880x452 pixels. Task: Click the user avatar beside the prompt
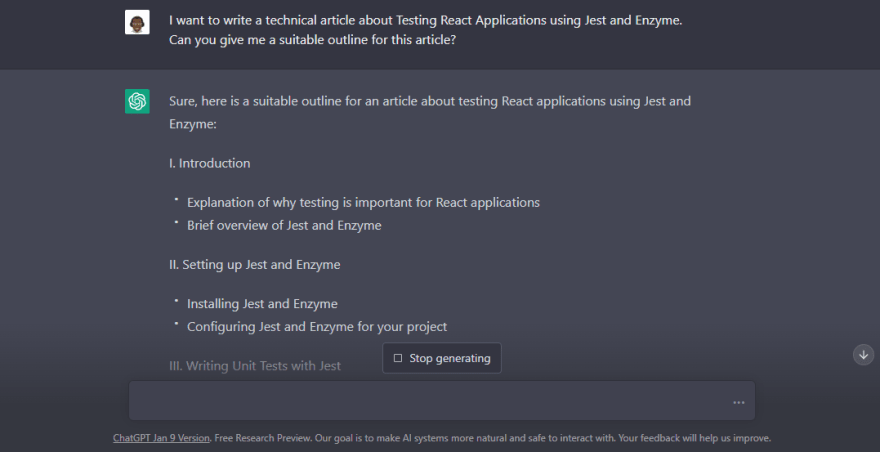pyautogui.click(x=137, y=22)
